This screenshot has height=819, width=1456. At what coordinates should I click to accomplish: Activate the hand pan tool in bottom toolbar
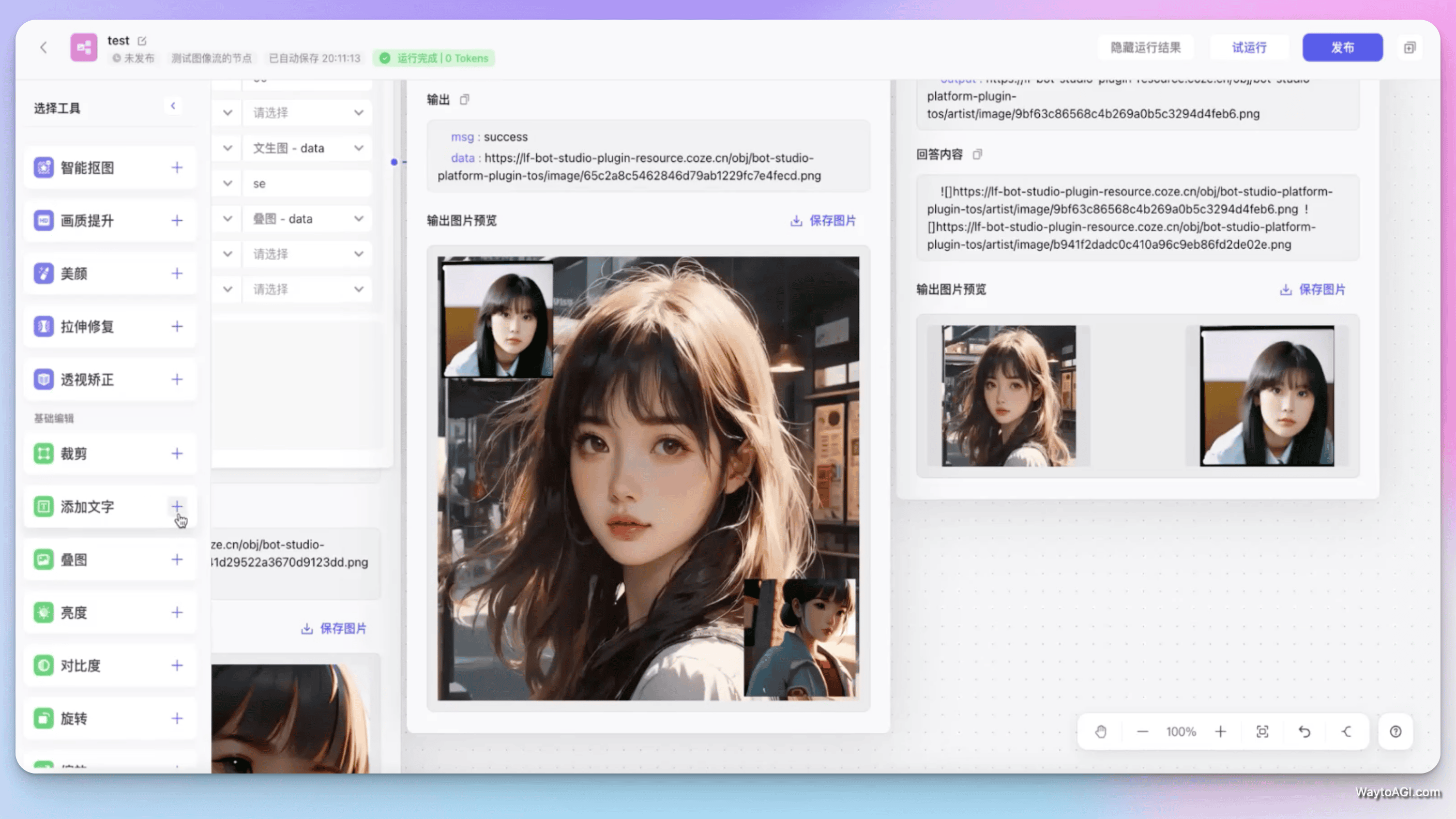click(1100, 732)
